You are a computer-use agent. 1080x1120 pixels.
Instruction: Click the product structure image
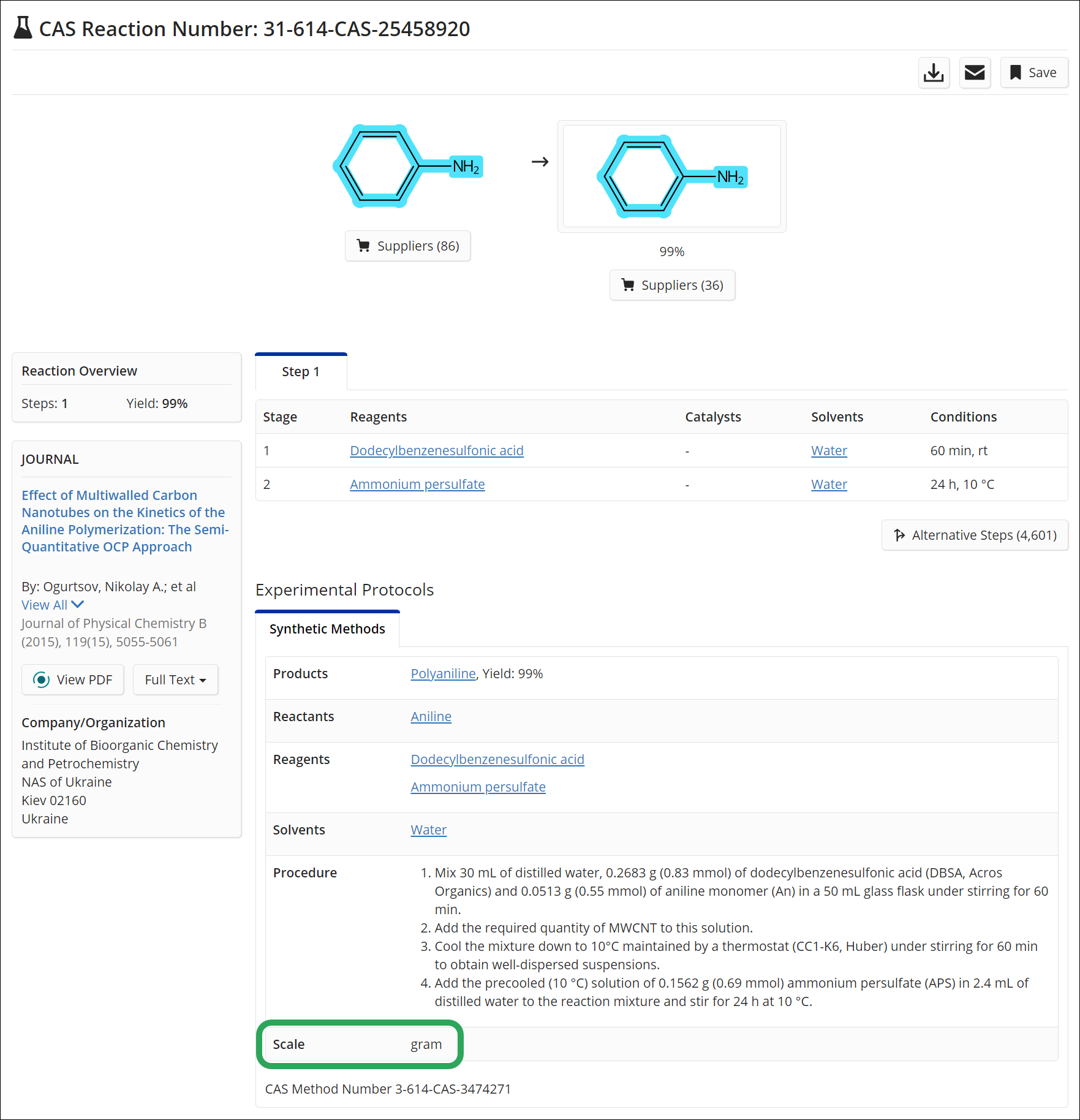click(x=672, y=176)
